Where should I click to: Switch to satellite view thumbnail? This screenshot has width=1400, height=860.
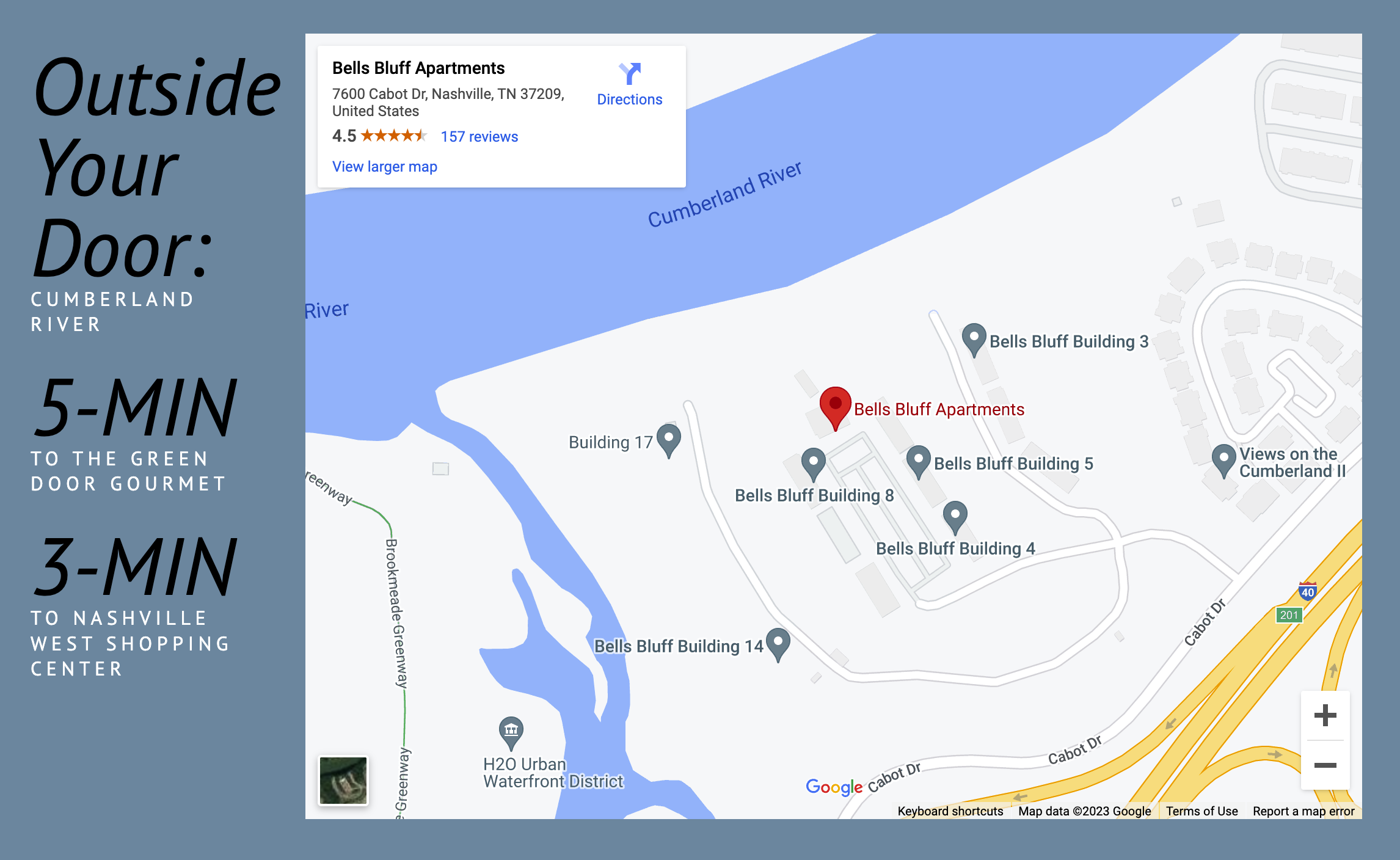click(x=343, y=781)
